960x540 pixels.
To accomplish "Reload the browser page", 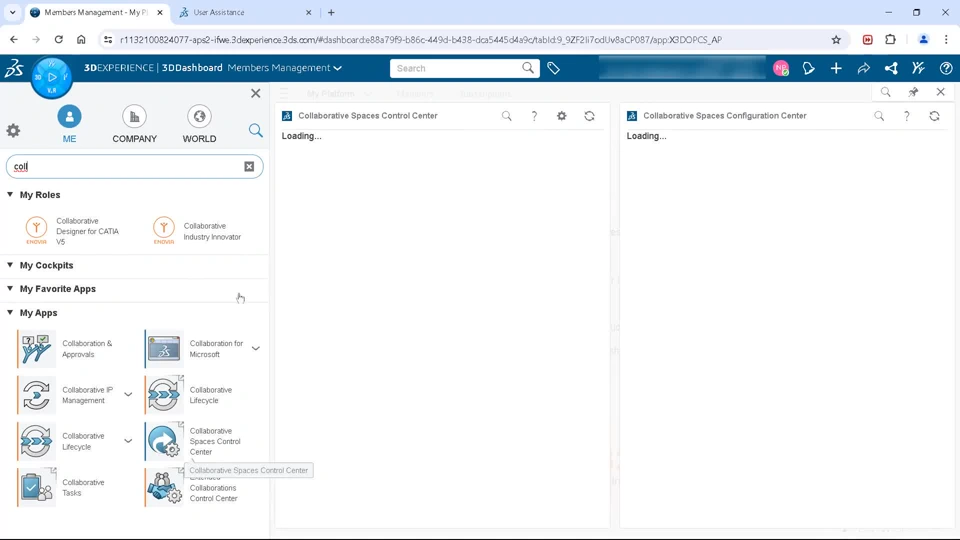I will tap(59, 40).
